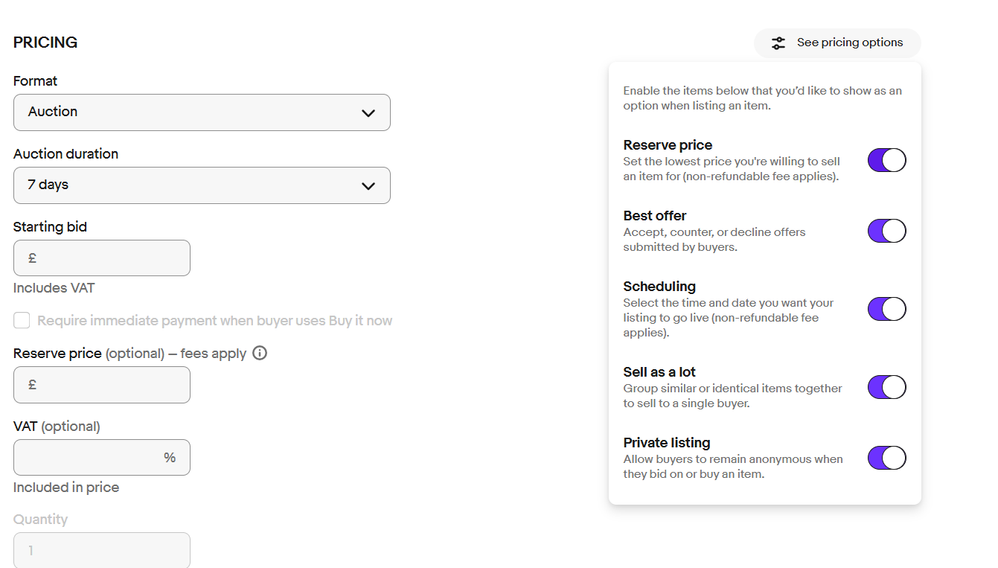Select the Private listing option title
The image size is (998, 568).
click(666, 443)
